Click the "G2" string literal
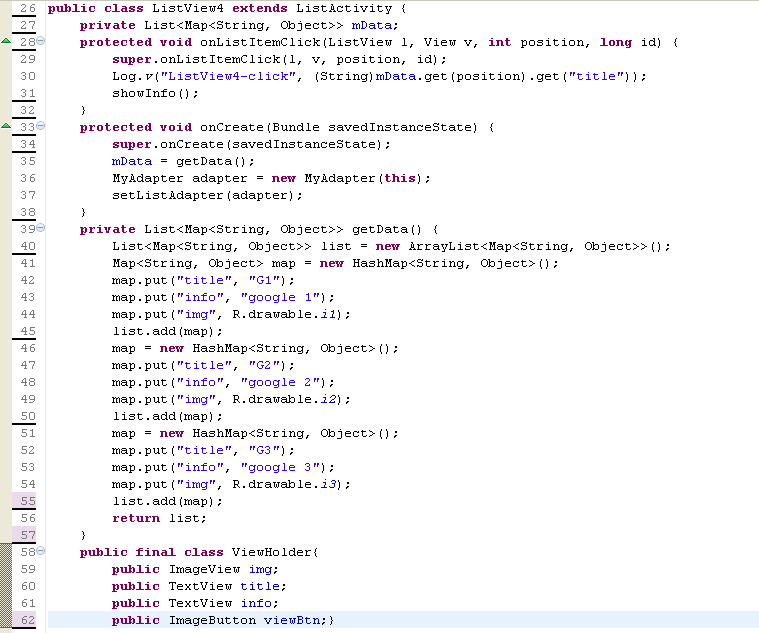 click(264, 365)
